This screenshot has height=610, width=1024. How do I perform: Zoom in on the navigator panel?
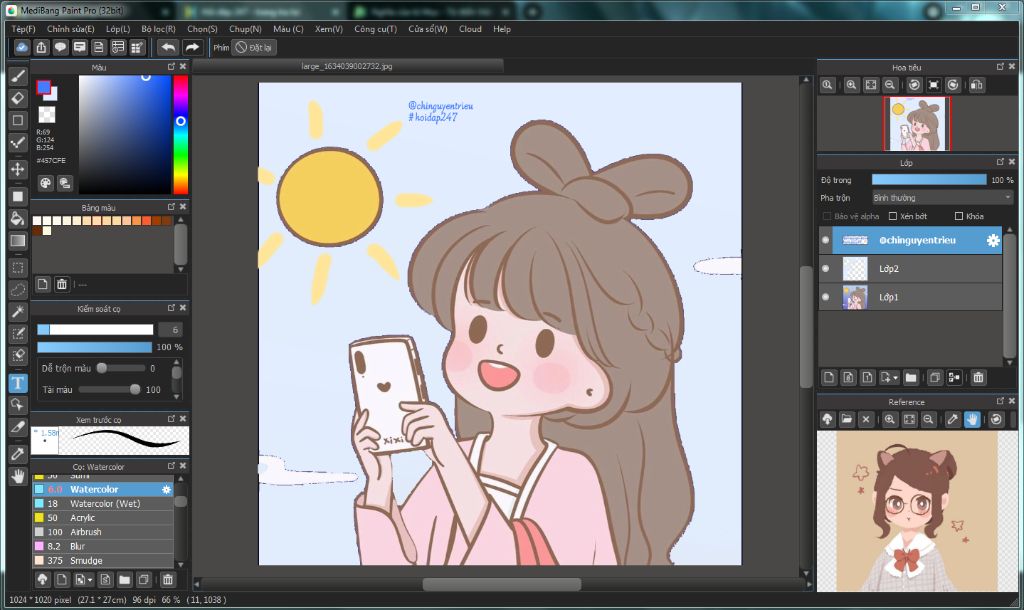(851, 85)
